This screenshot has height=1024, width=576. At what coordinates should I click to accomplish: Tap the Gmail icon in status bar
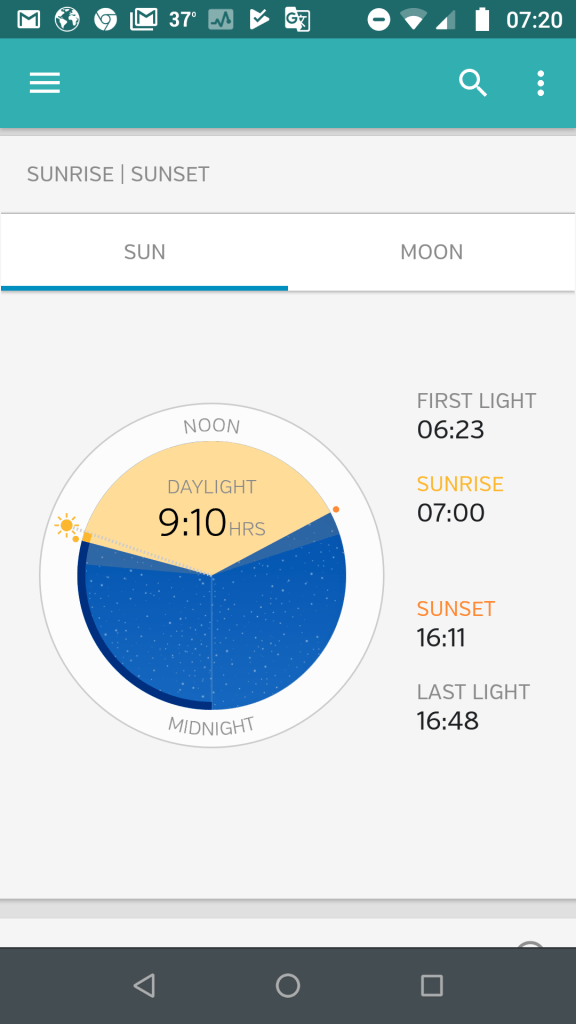(x=29, y=20)
